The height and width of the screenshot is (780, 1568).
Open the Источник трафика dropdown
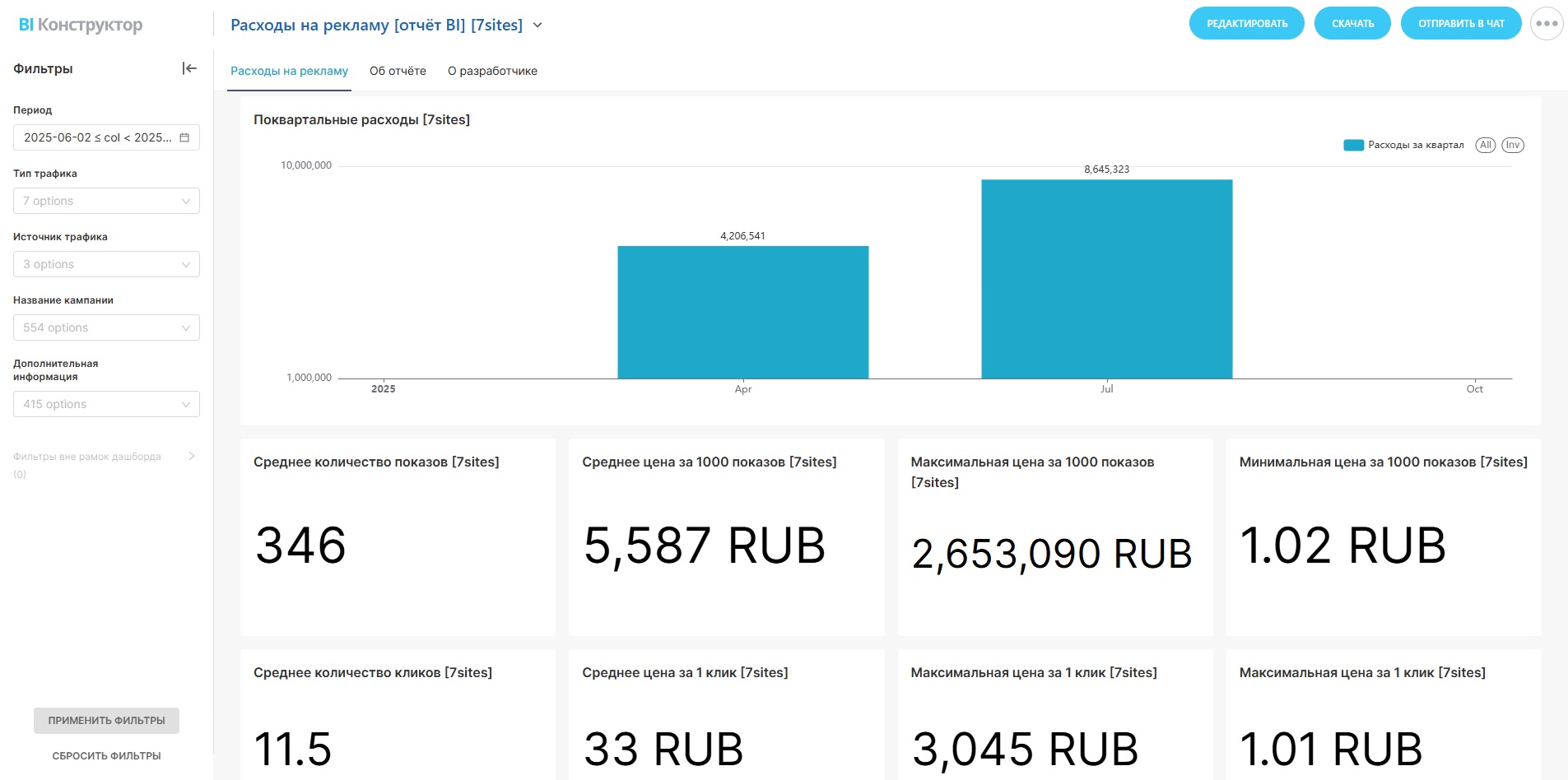(106, 264)
